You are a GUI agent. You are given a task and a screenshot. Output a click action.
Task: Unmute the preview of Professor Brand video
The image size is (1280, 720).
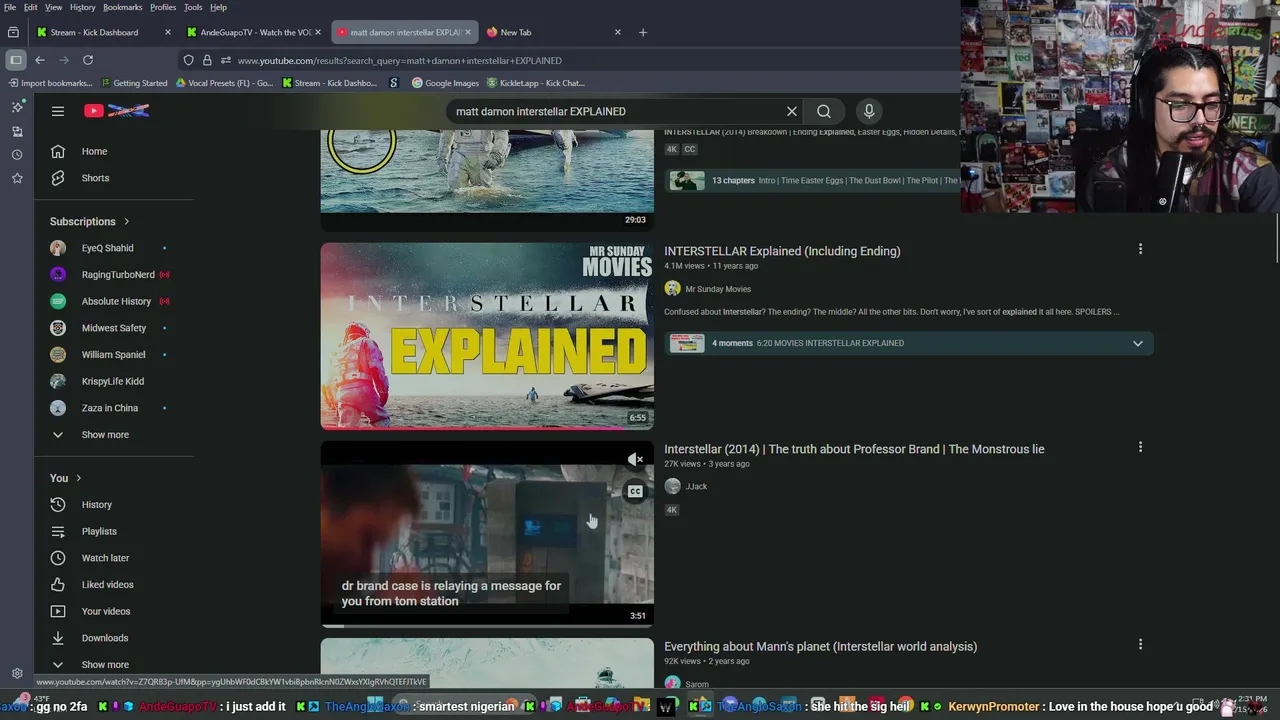click(635, 460)
